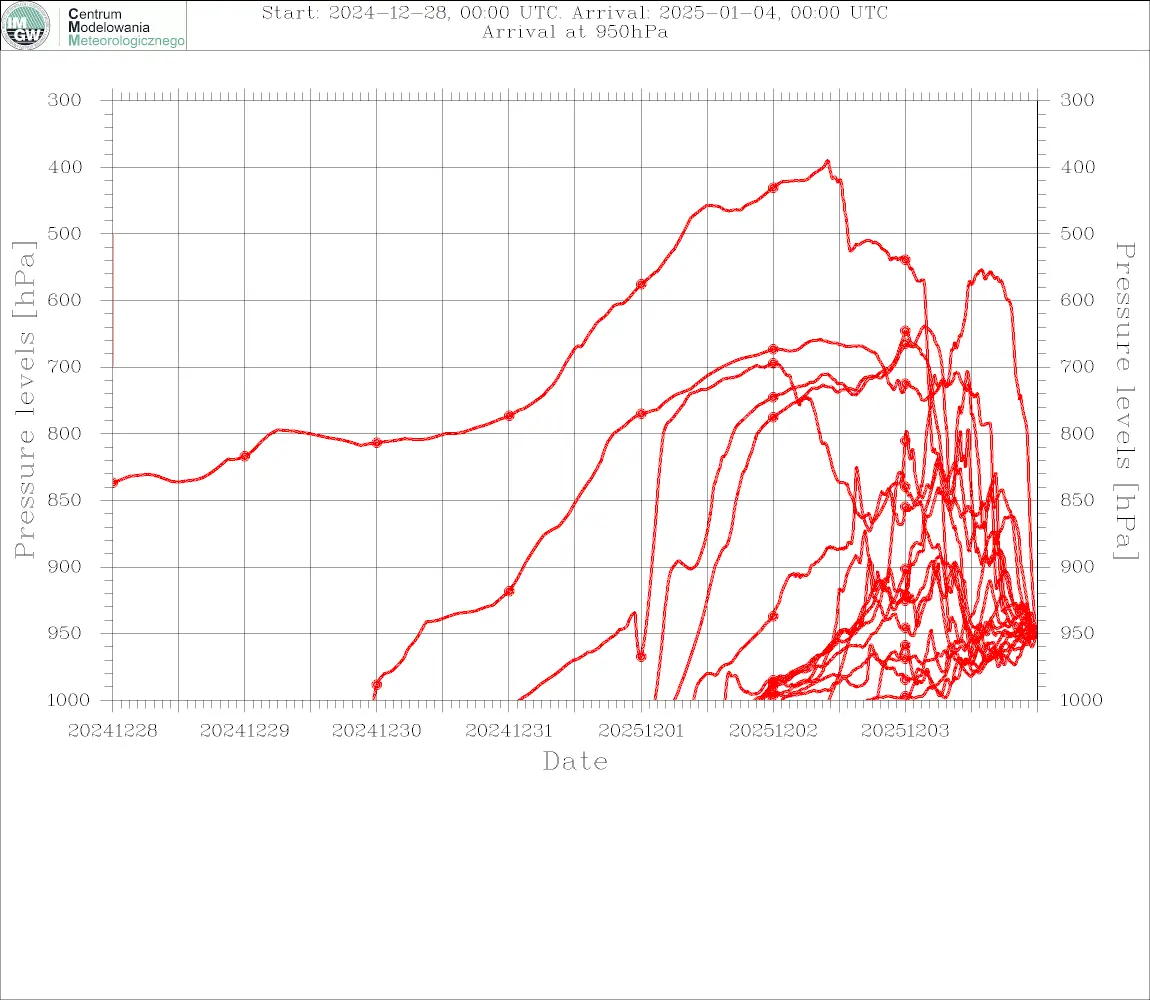Click the right axis label 400
The image size is (1150, 1000).
coord(1077,167)
